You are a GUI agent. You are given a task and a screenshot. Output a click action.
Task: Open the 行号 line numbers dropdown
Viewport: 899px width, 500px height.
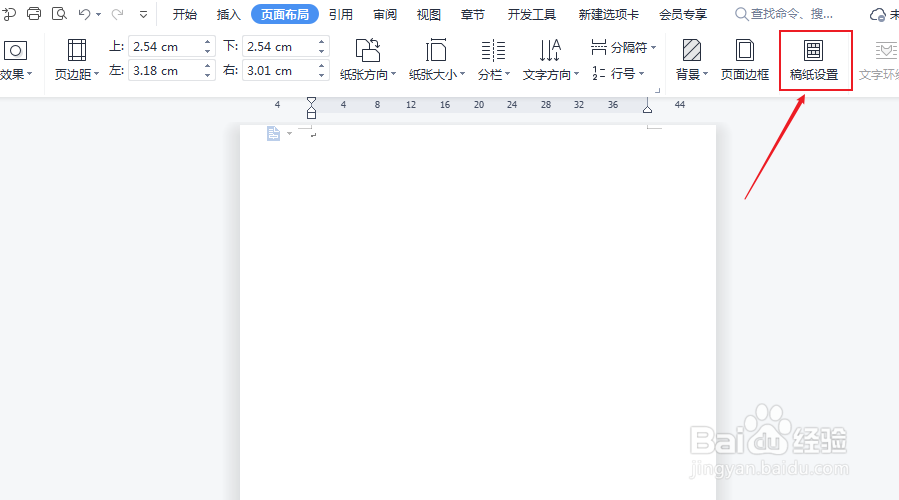tap(618, 73)
